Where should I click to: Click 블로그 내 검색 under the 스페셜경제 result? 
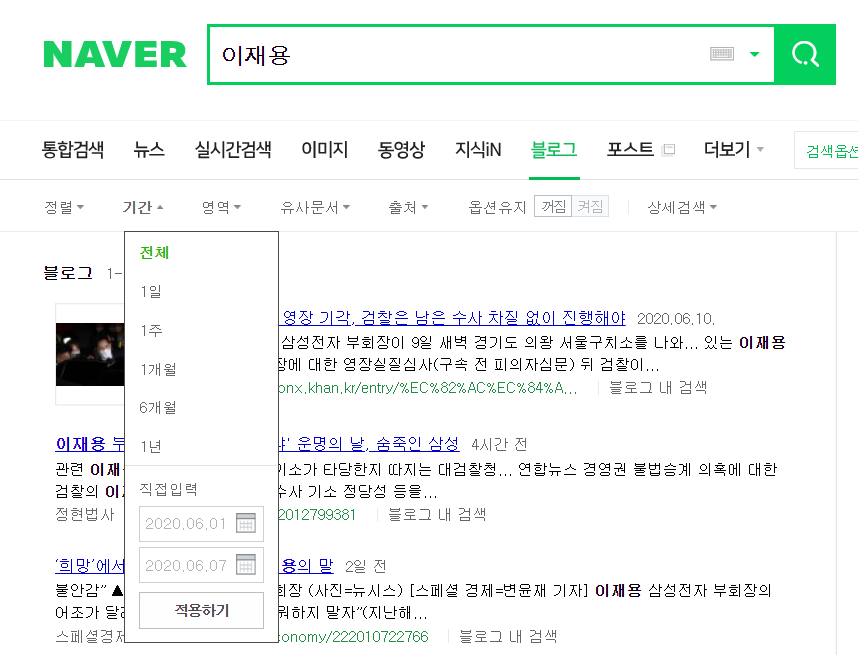[508, 636]
